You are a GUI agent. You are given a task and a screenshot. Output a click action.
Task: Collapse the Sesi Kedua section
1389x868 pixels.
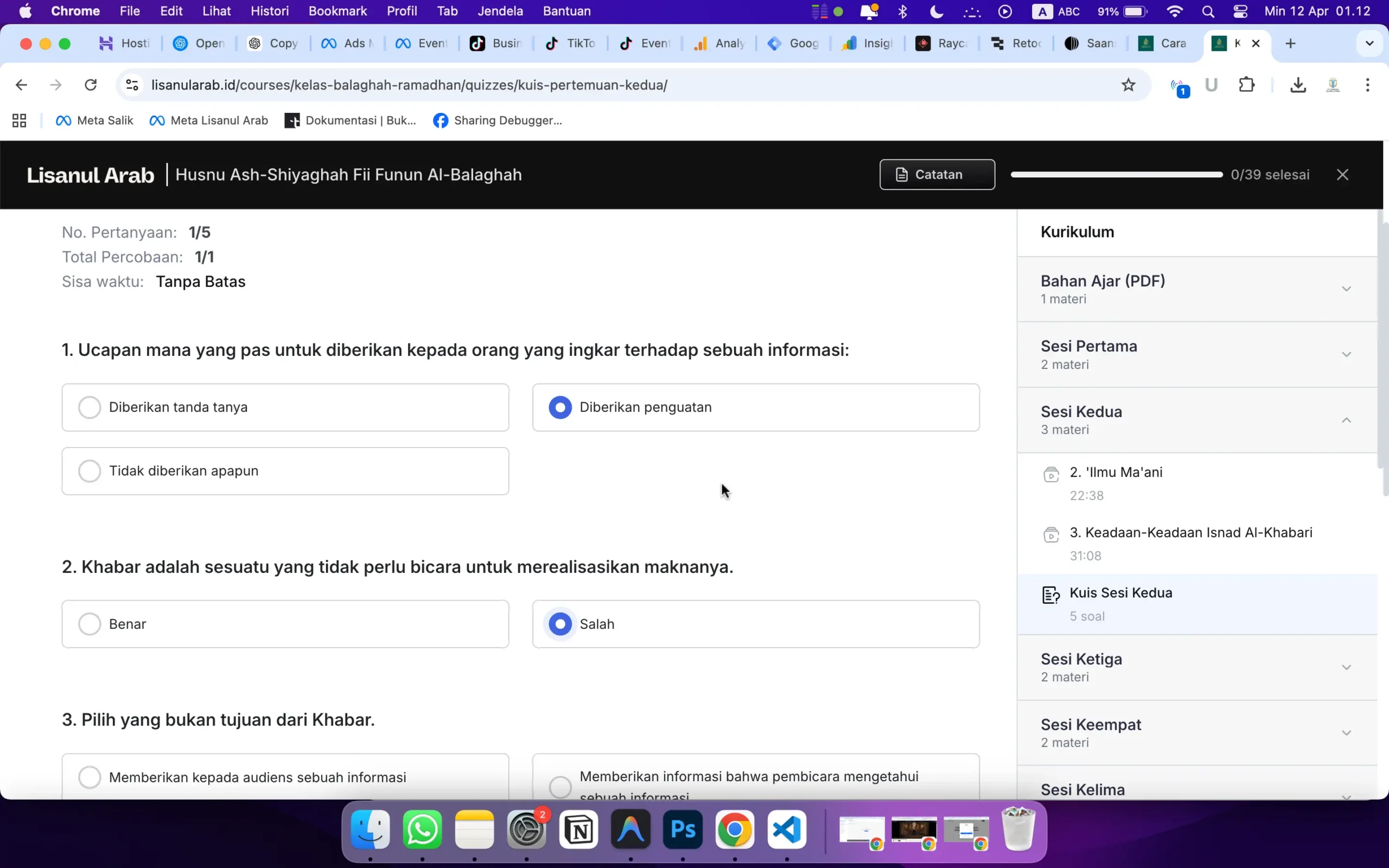click(1346, 420)
